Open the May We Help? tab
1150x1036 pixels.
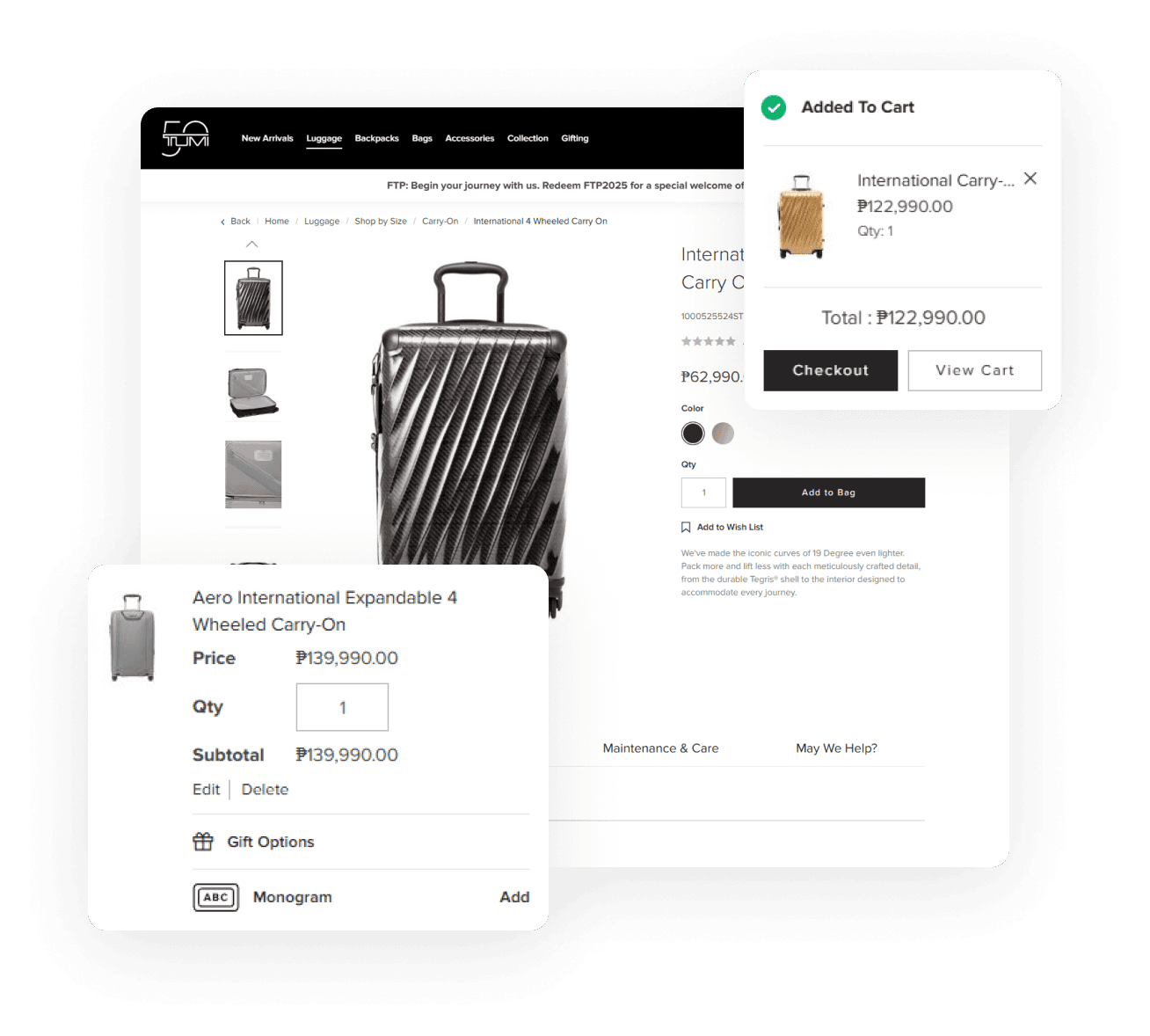pos(836,748)
